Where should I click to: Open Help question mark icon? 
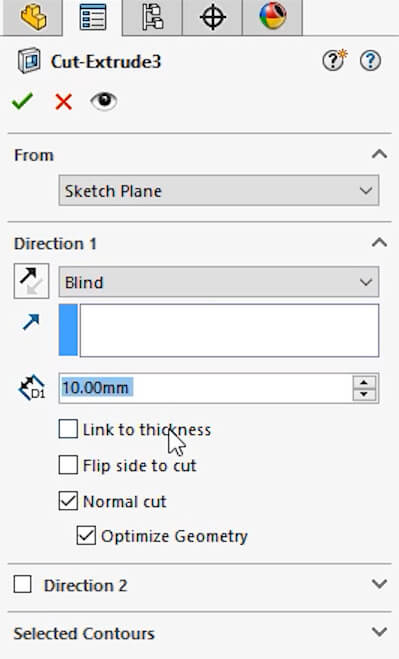click(370, 61)
